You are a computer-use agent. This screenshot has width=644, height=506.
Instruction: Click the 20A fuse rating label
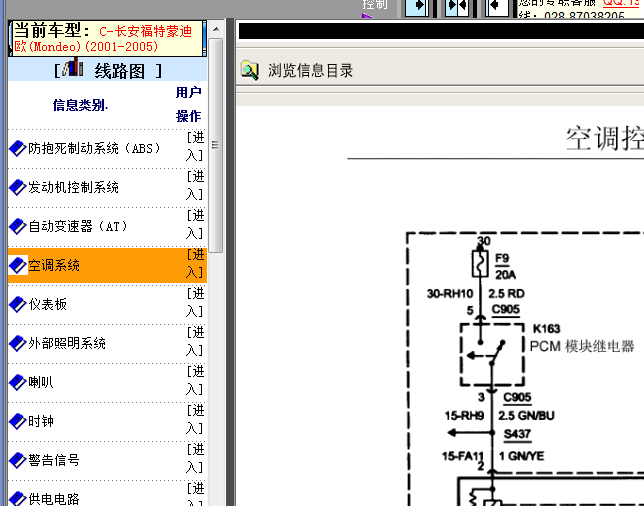(506, 274)
